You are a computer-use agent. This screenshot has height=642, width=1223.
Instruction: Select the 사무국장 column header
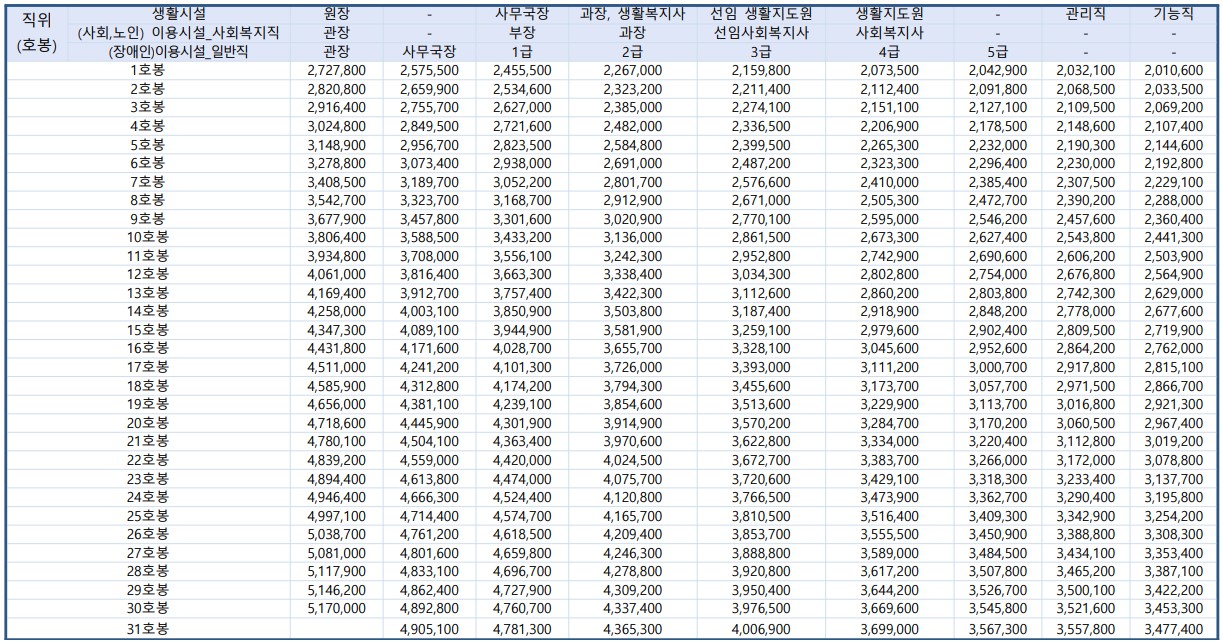pyautogui.click(x=523, y=13)
